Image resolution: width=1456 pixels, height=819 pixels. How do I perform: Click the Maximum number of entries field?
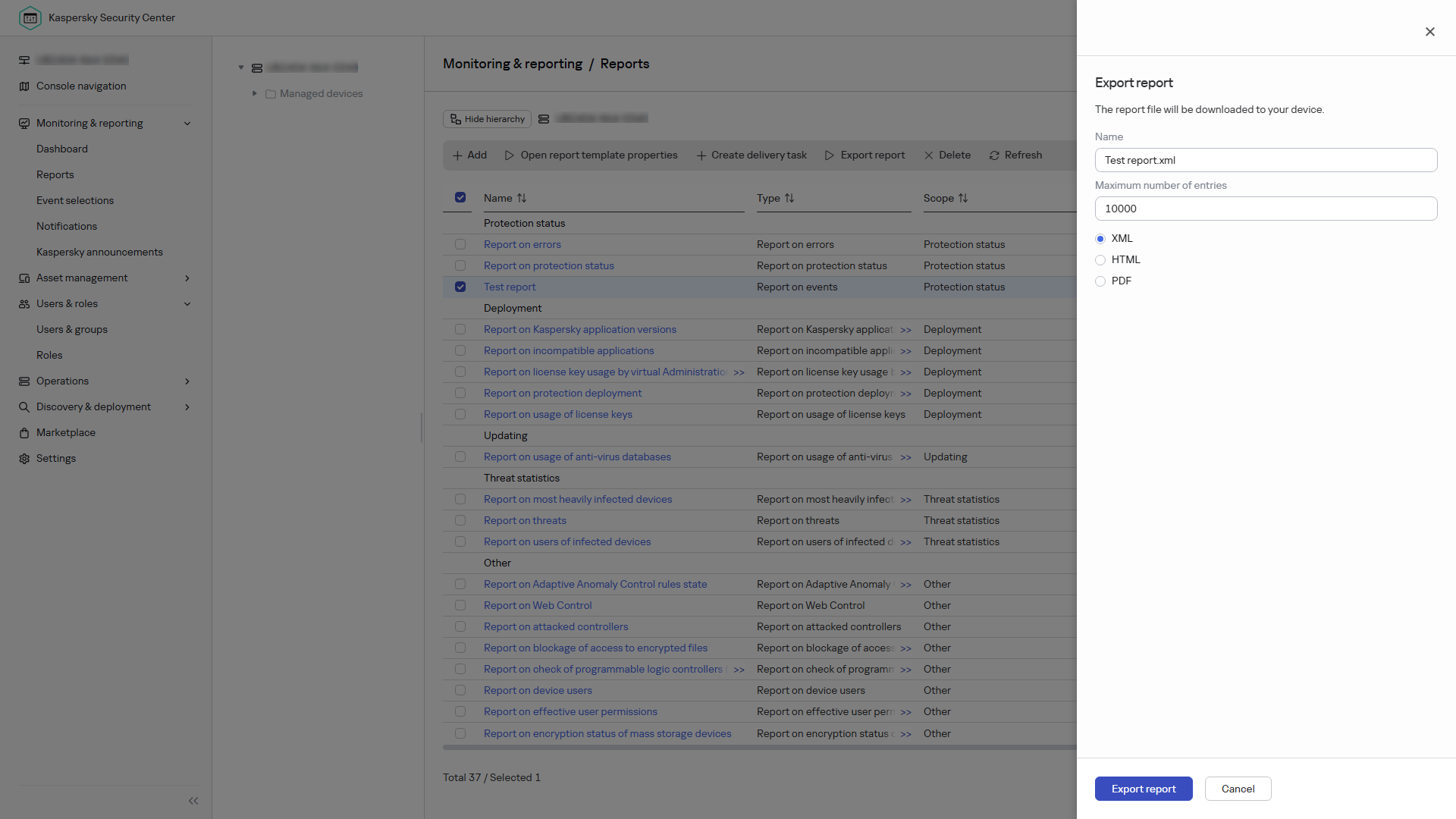coord(1266,209)
